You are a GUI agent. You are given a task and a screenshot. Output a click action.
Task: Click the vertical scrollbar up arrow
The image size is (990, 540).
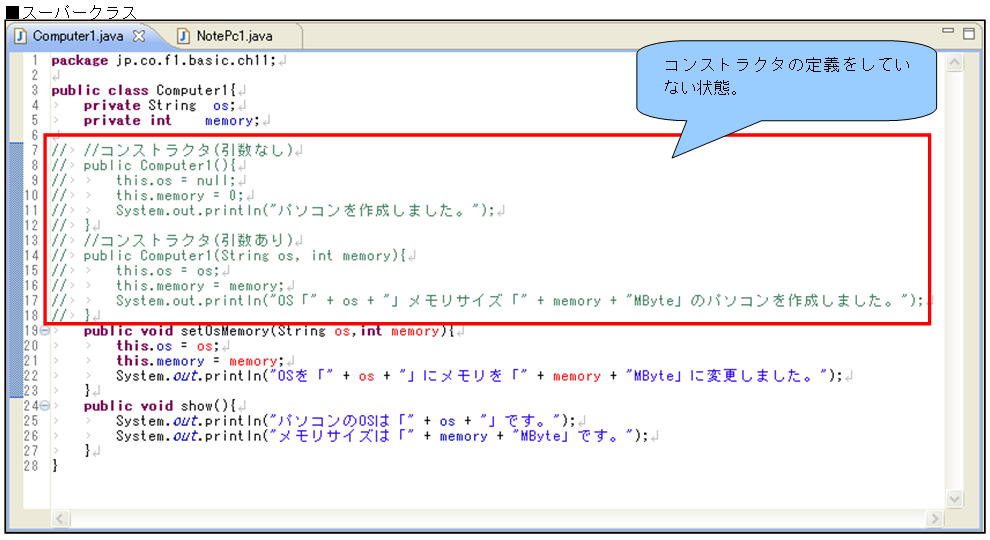tap(954, 62)
